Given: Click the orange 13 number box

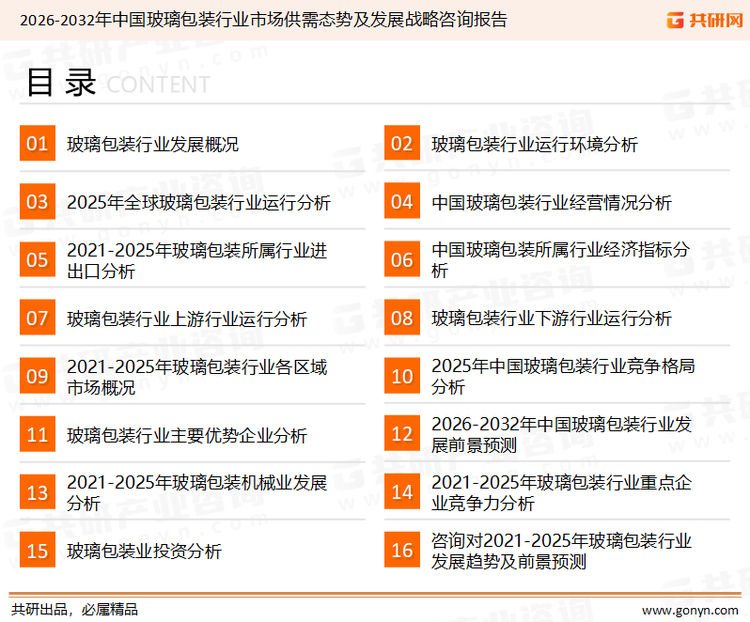Looking at the screenshot, I should [37, 492].
